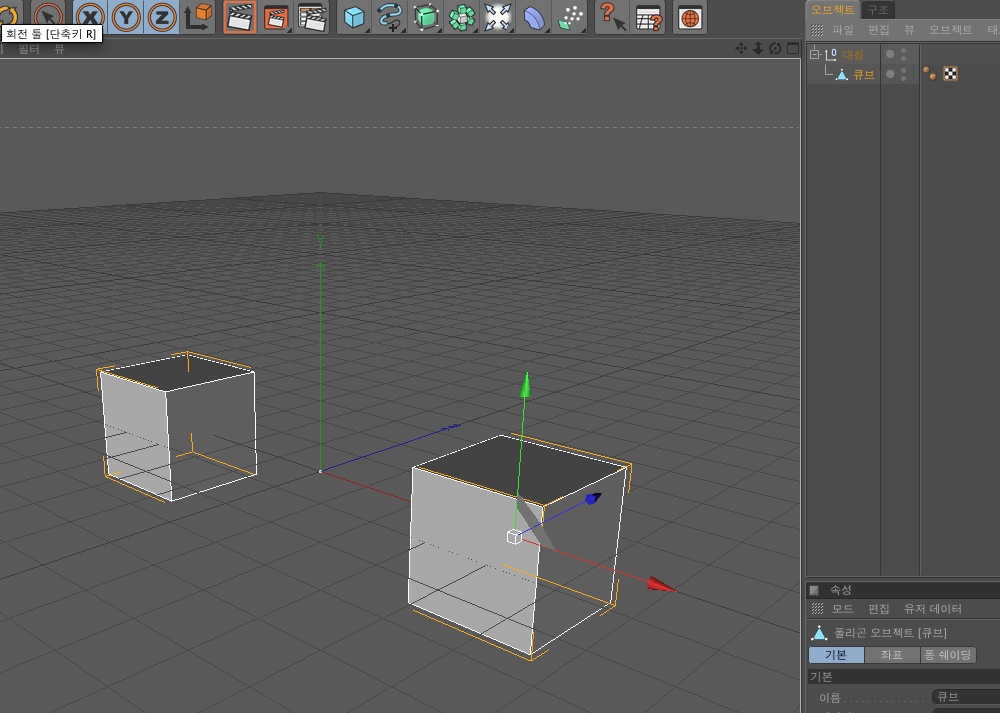Switch the coordinate system icon
Viewport: 1000px width, 713px height.
tap(198, 17)
